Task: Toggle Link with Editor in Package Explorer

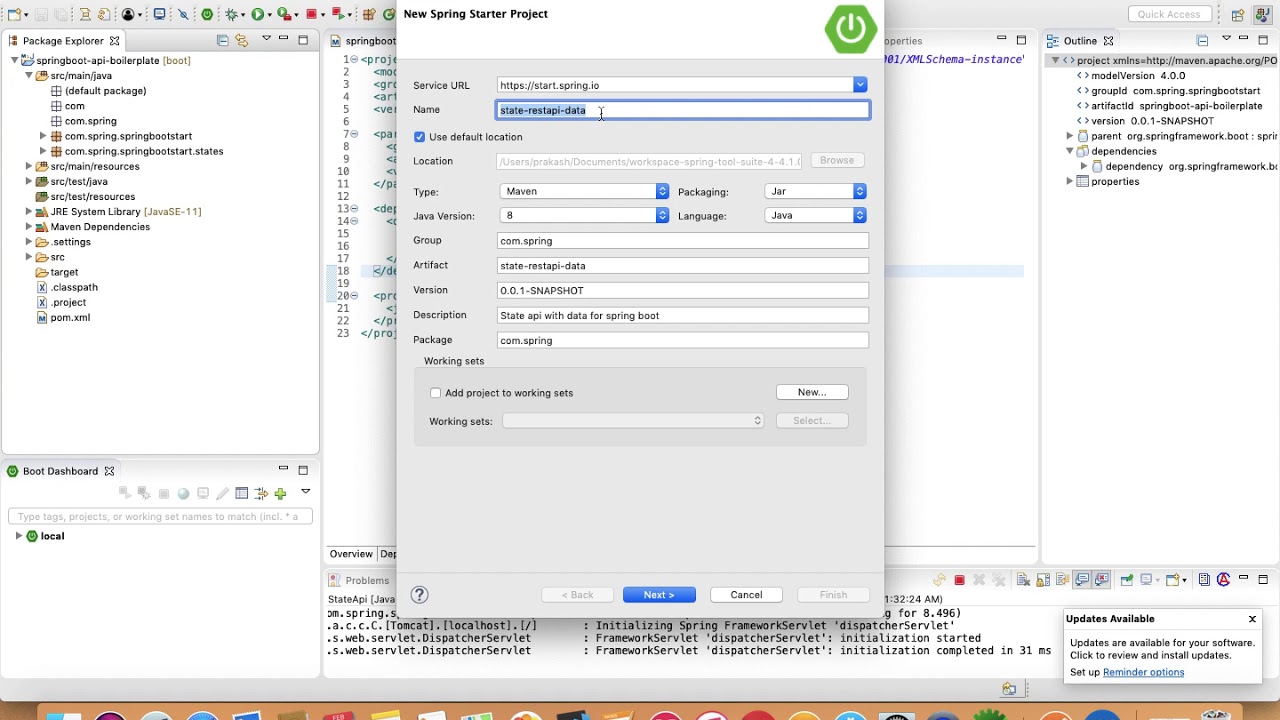Action: [241, 40]
